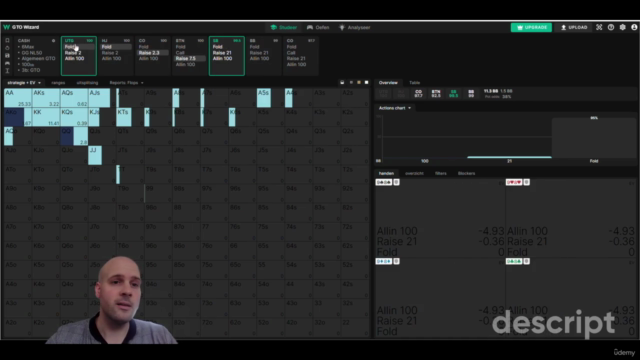Select Raise 2 in the HJ card

110,53
